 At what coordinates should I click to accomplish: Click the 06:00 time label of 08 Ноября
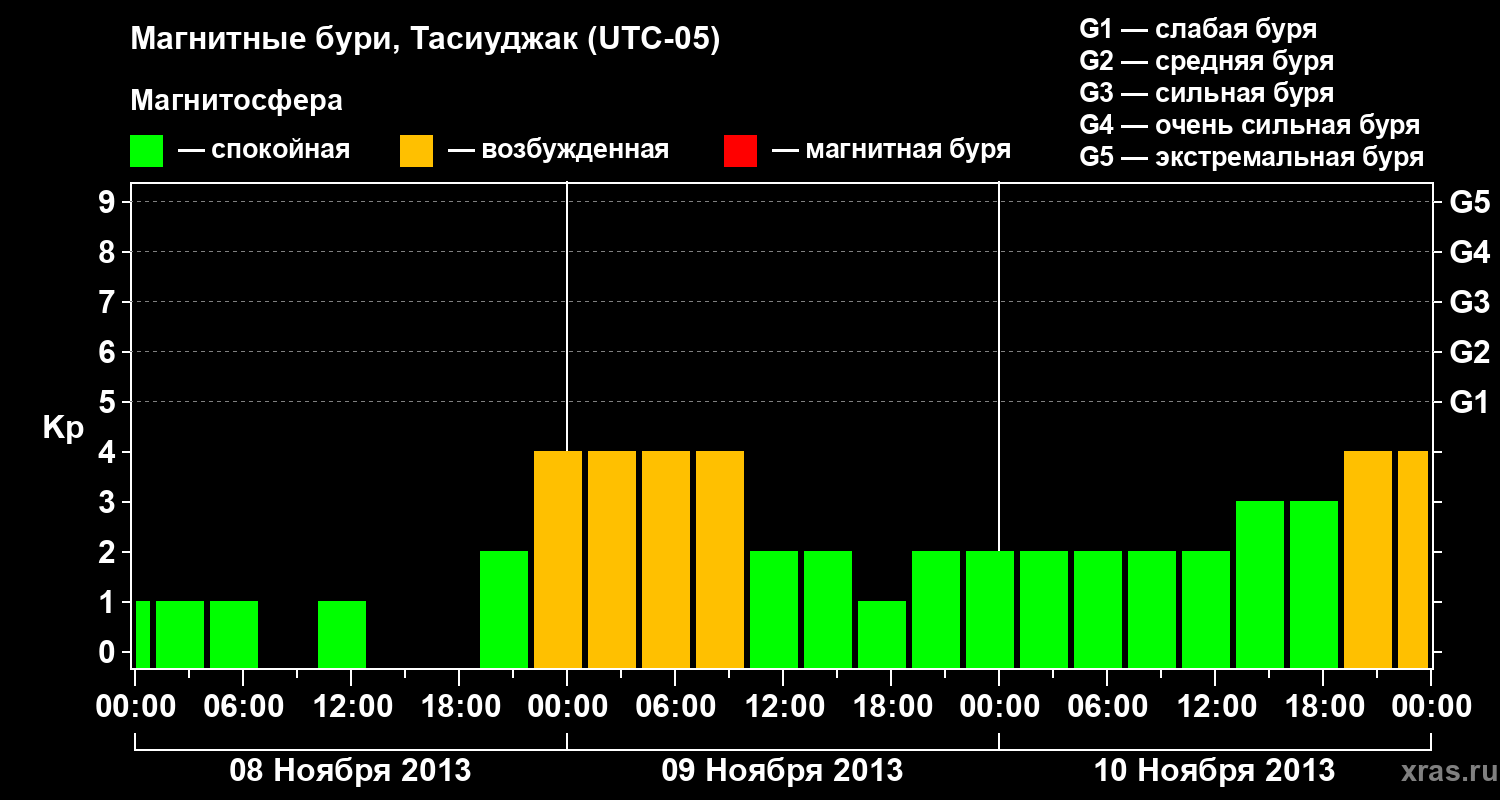[243, 707]
